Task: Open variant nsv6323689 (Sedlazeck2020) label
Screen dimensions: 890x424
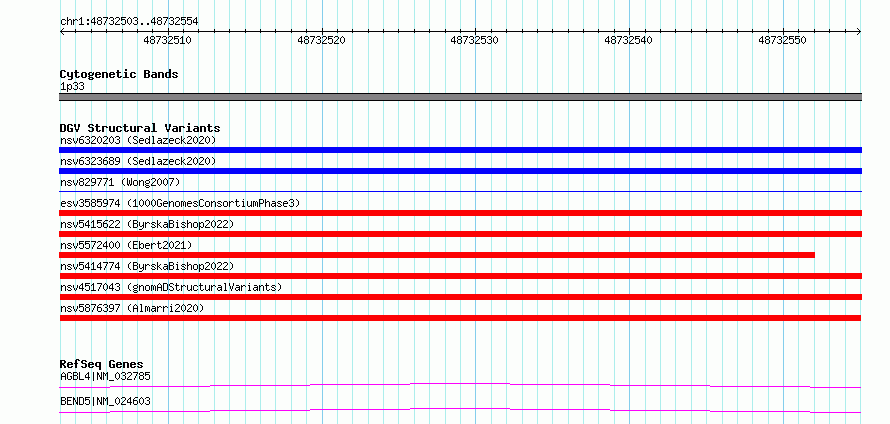Action: (138, 161)
